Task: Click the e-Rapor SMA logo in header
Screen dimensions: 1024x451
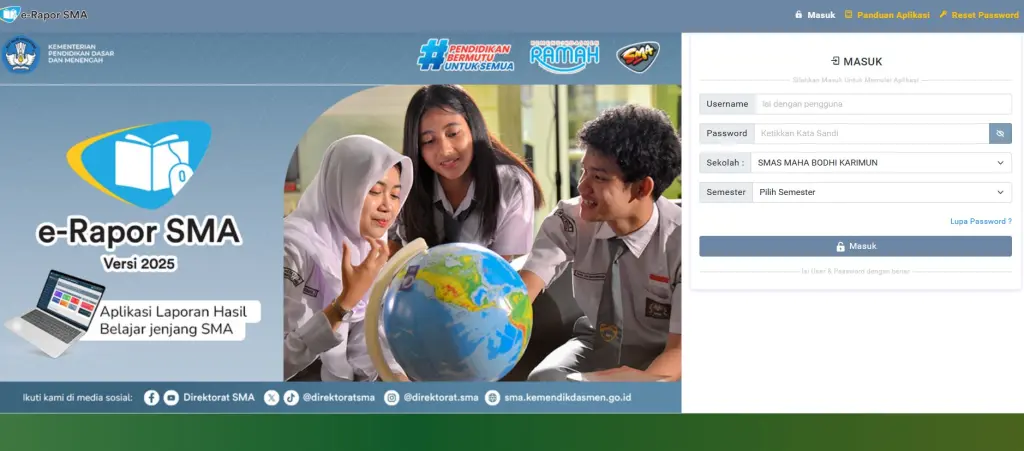Action: coord(44,14)
